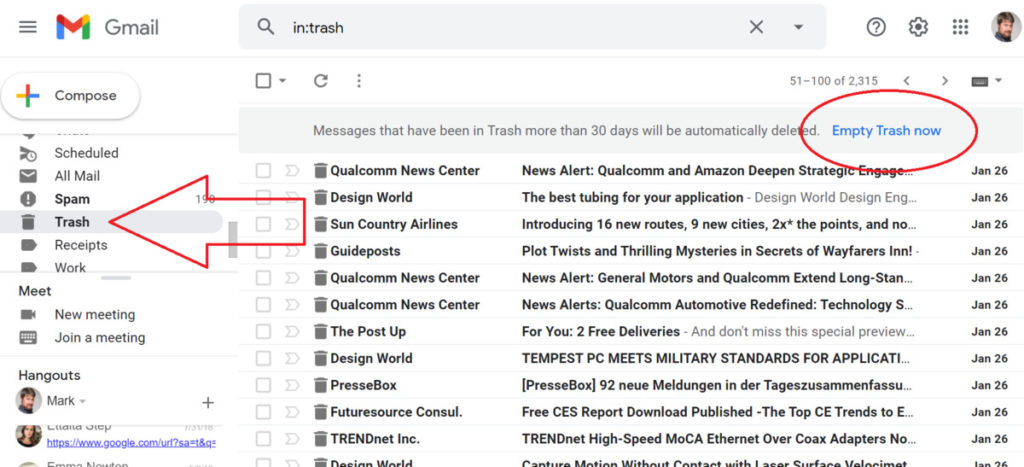Open the account profile picture
The height and width of the screenshot is (467, 1024).
coord(1006,27)
